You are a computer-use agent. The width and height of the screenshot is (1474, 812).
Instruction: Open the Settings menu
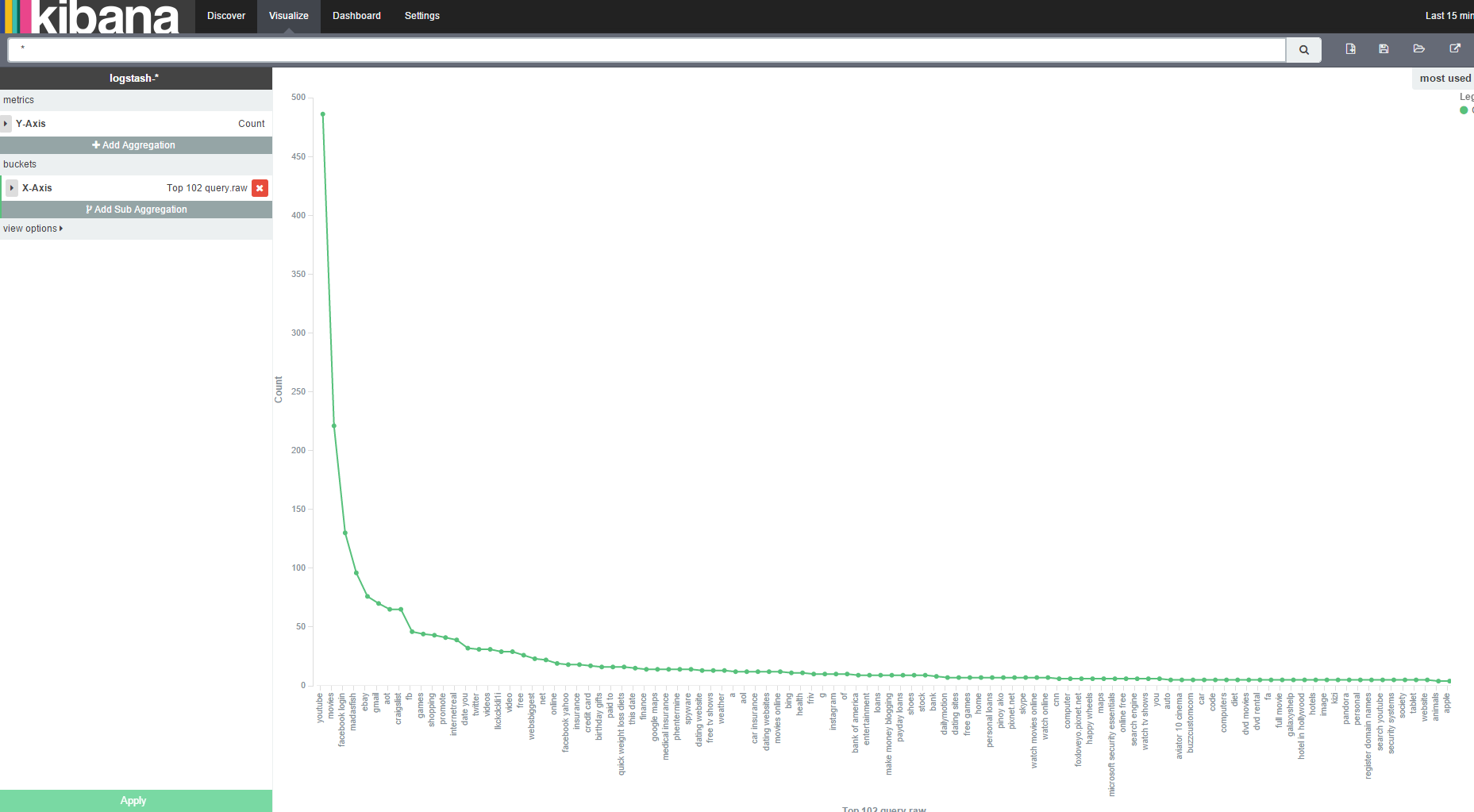click(x=421, y=15)
